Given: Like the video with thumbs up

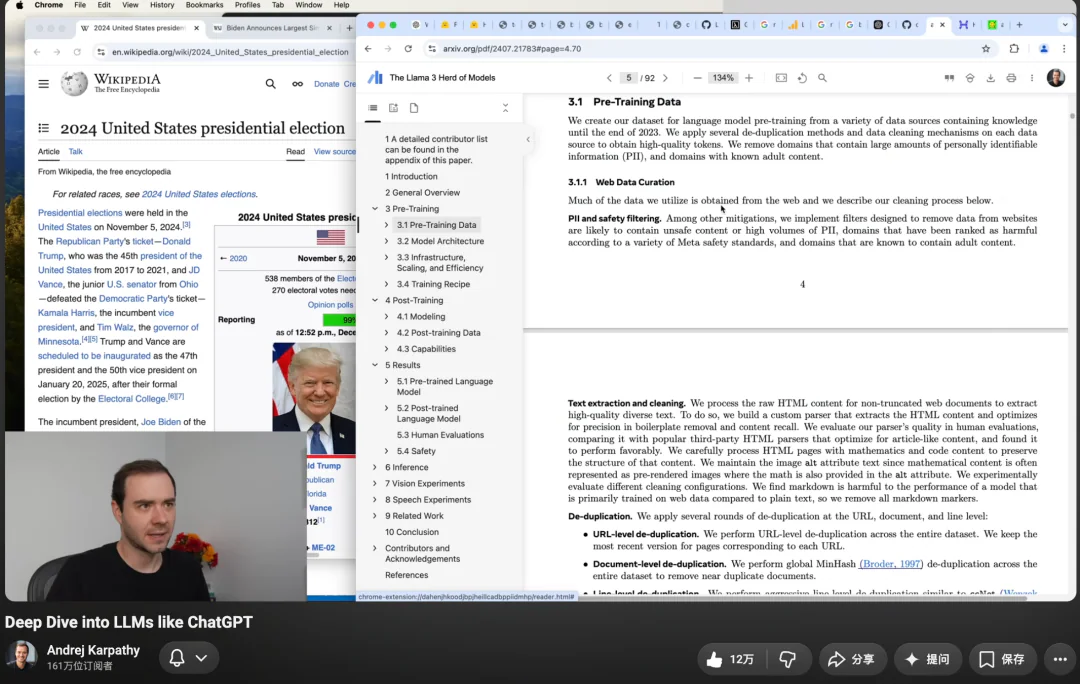Looking at the screenshot, I should click(731, 659).
